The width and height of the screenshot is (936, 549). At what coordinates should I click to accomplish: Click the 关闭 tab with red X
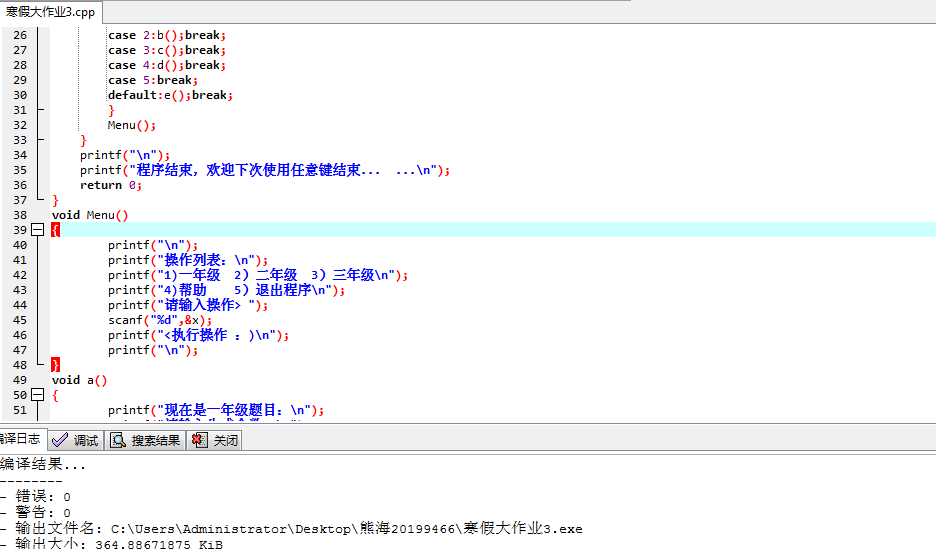pyautogui.click(x=215, y=440)
